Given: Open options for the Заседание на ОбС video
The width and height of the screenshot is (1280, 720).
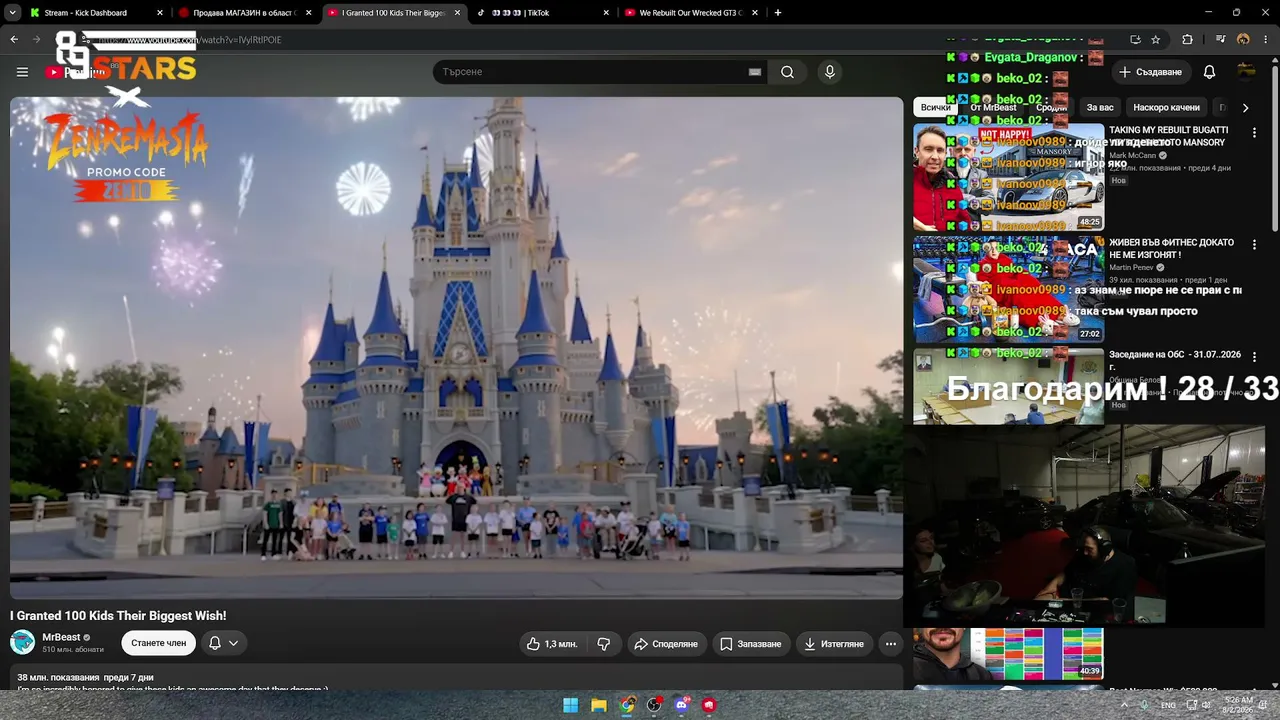Looking at the screenshot, I should 1254,356.
